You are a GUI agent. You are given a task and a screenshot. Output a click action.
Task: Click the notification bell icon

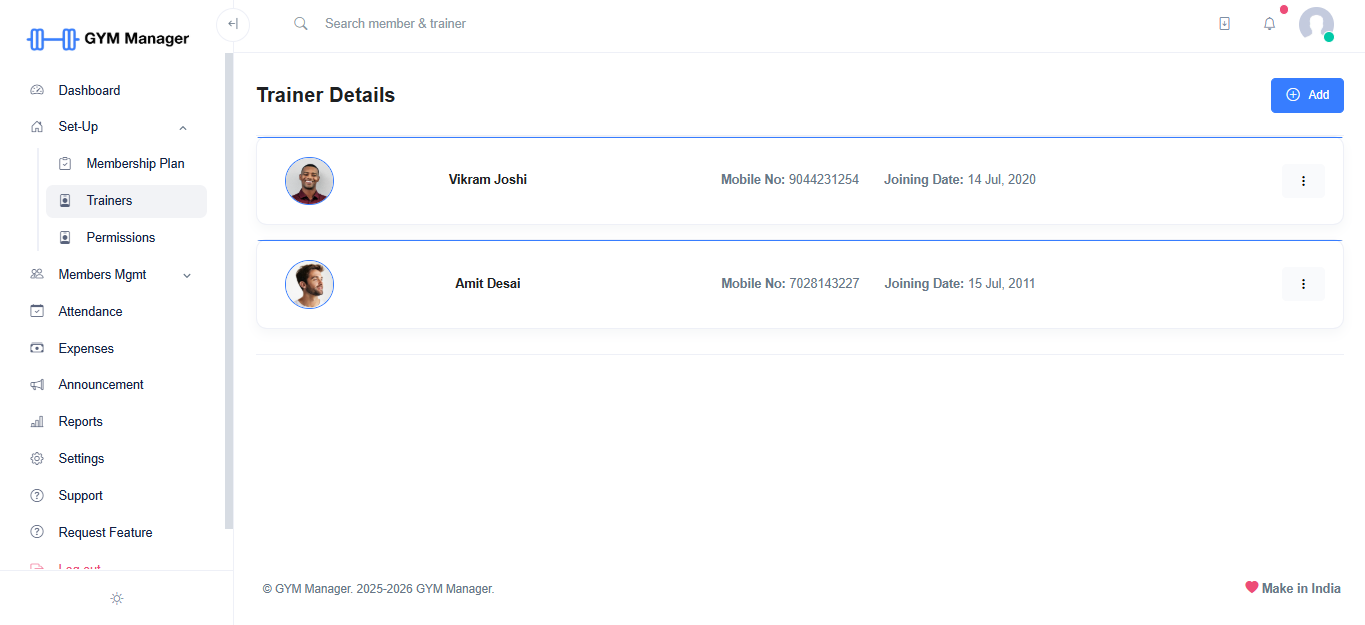coord(1269,24)
